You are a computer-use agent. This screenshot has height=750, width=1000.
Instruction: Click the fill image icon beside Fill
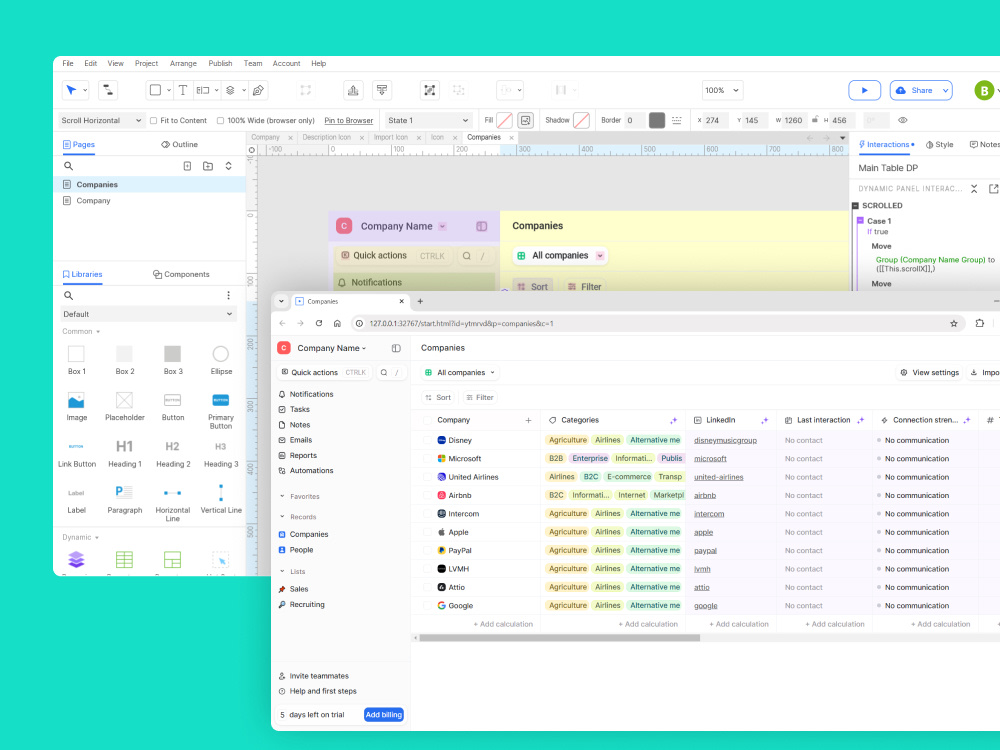point(526,120)
